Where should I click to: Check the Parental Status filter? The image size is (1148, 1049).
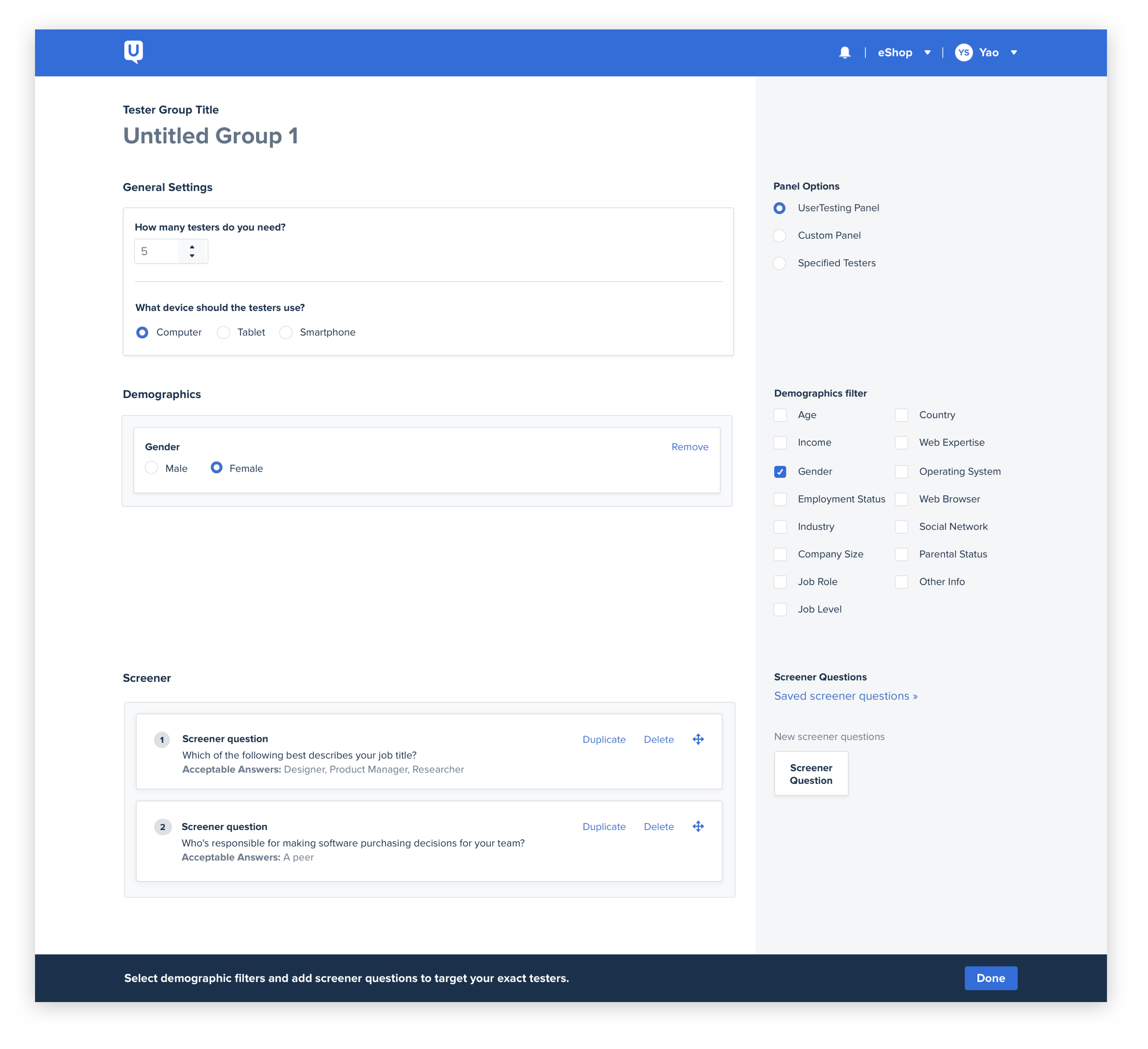coord(901,554)
